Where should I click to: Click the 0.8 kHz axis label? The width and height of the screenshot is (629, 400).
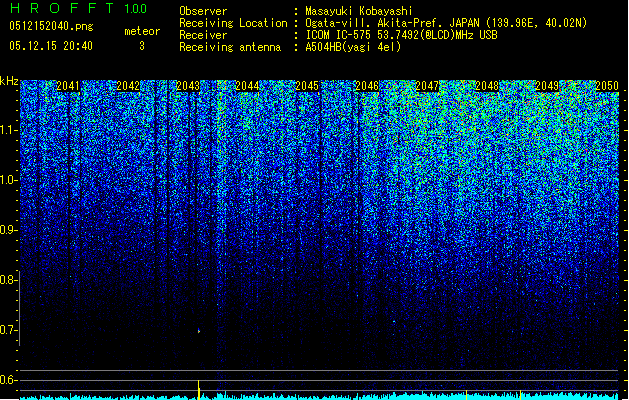pos(8,280)
